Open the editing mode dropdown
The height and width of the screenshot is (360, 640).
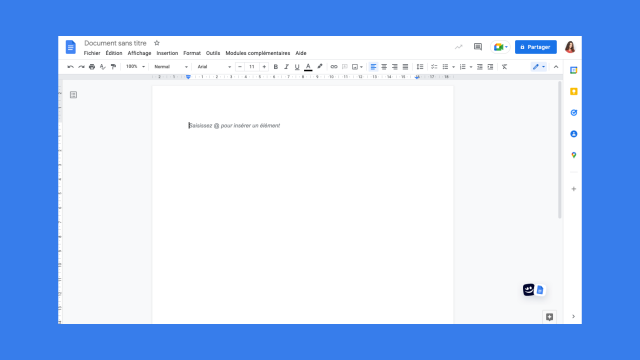(539, 67)
